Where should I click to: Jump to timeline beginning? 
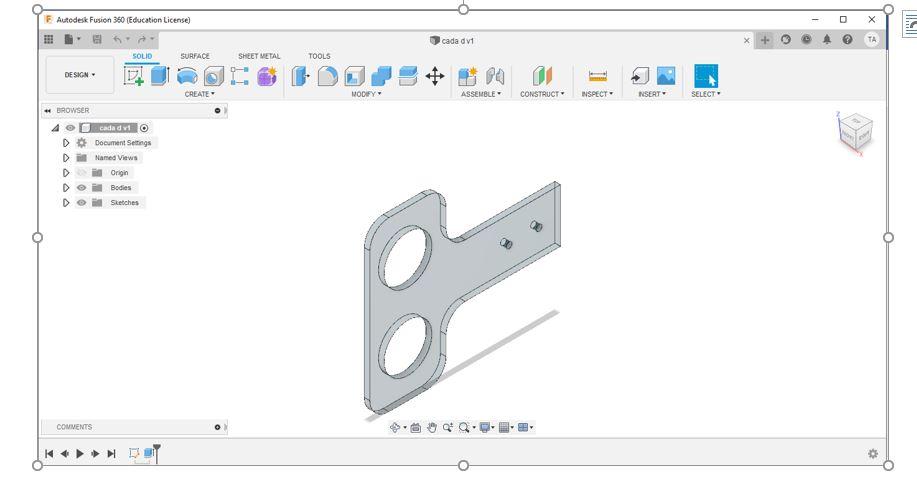click(49, 454)
